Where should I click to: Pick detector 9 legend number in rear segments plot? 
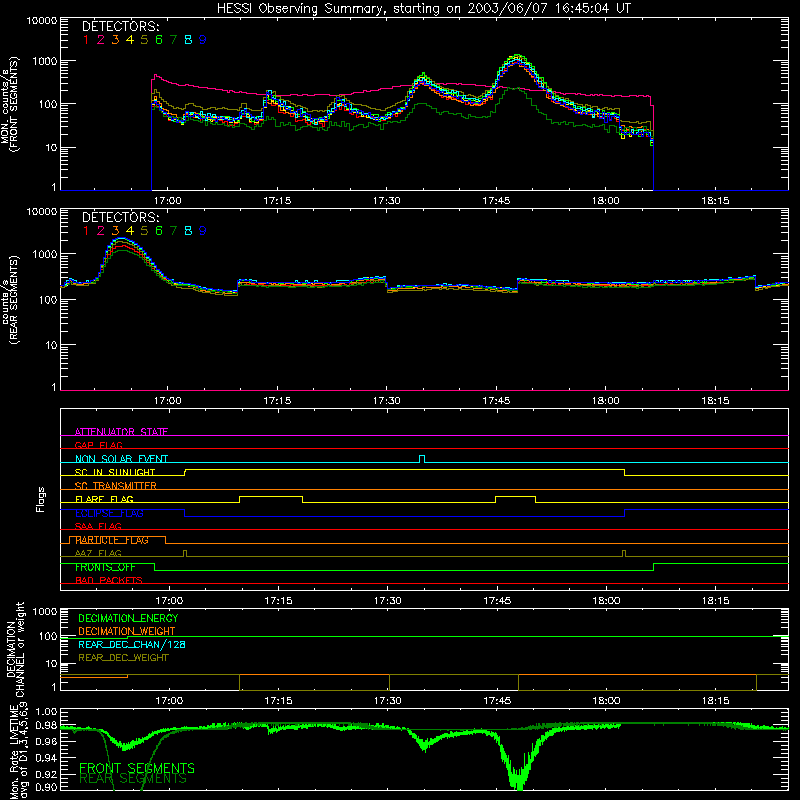click(203, 231)
